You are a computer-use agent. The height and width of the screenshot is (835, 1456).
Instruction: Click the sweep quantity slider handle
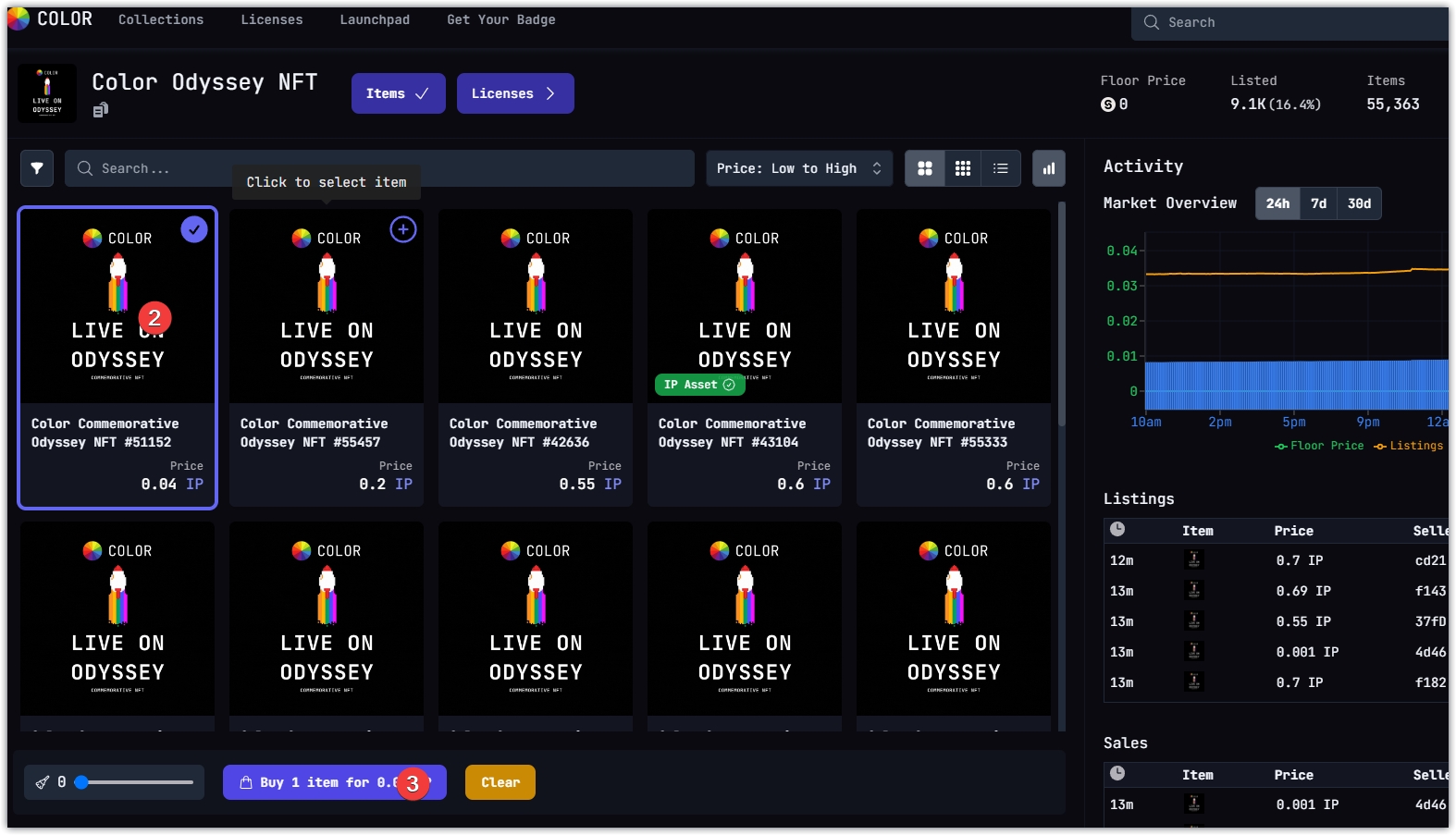[x=81, y=782]
